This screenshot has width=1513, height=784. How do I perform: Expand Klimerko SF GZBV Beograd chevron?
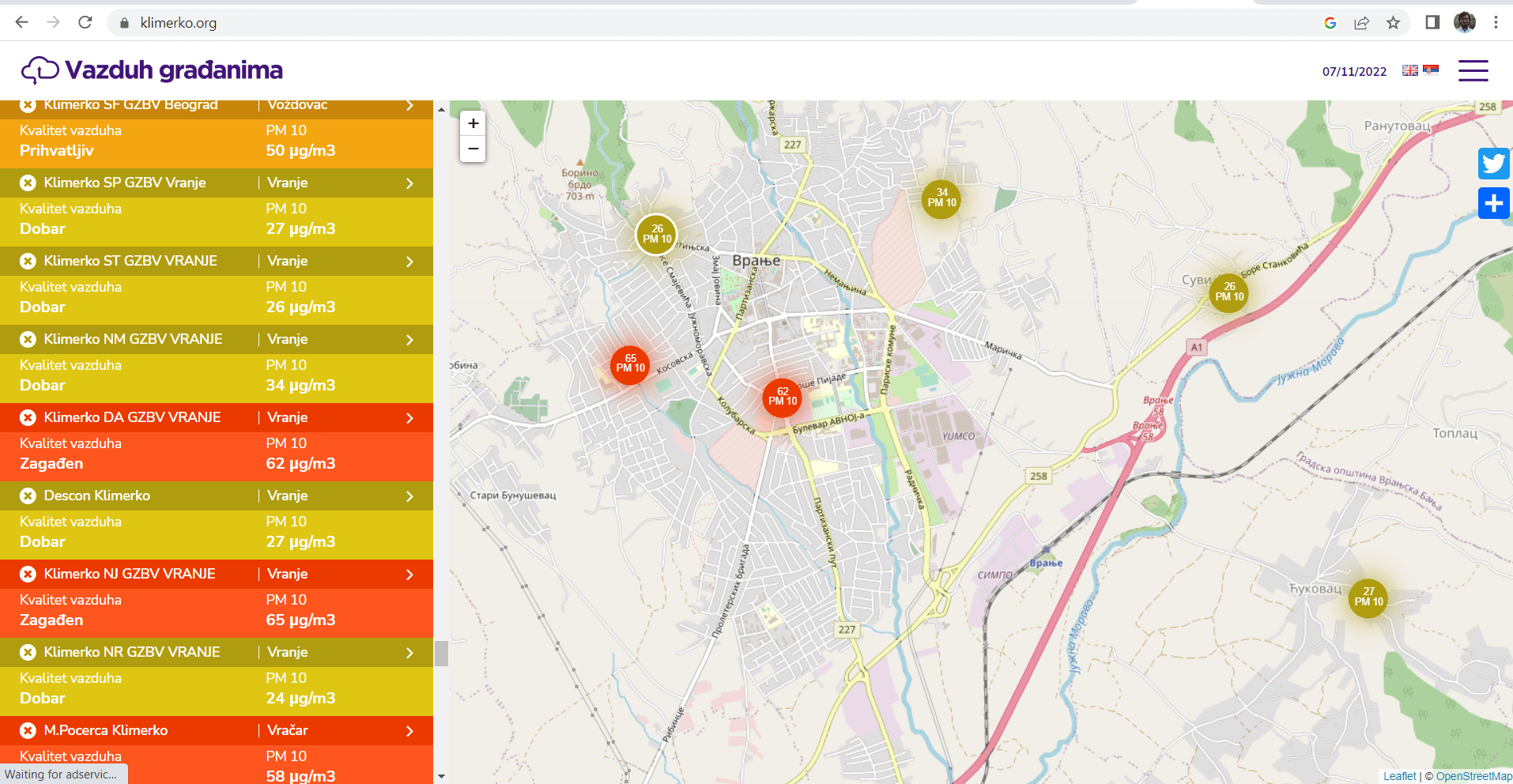click(409, 106)
